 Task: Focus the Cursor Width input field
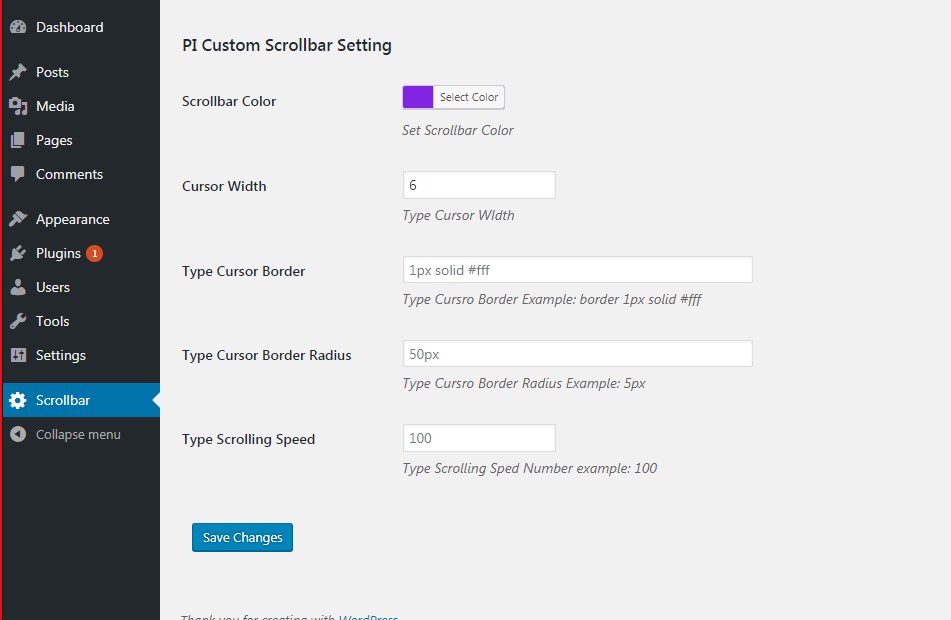coord(479,185)
